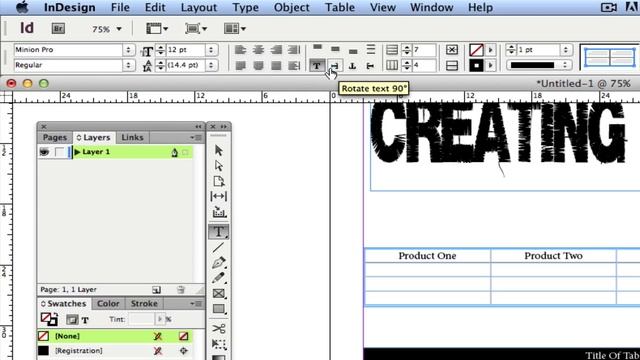Click the Unmerge cells icon
This screenshot has width=640, height=360.
pos(451,66)
